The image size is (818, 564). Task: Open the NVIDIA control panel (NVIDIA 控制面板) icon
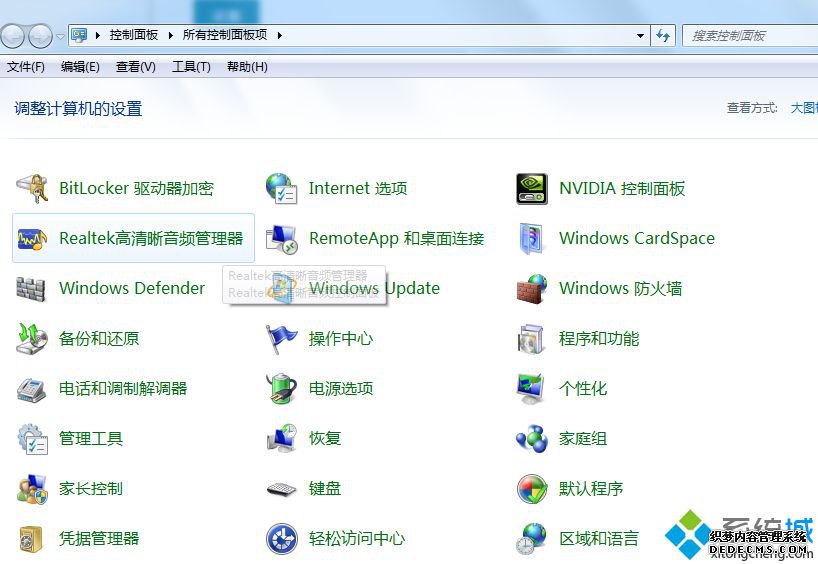532,189
